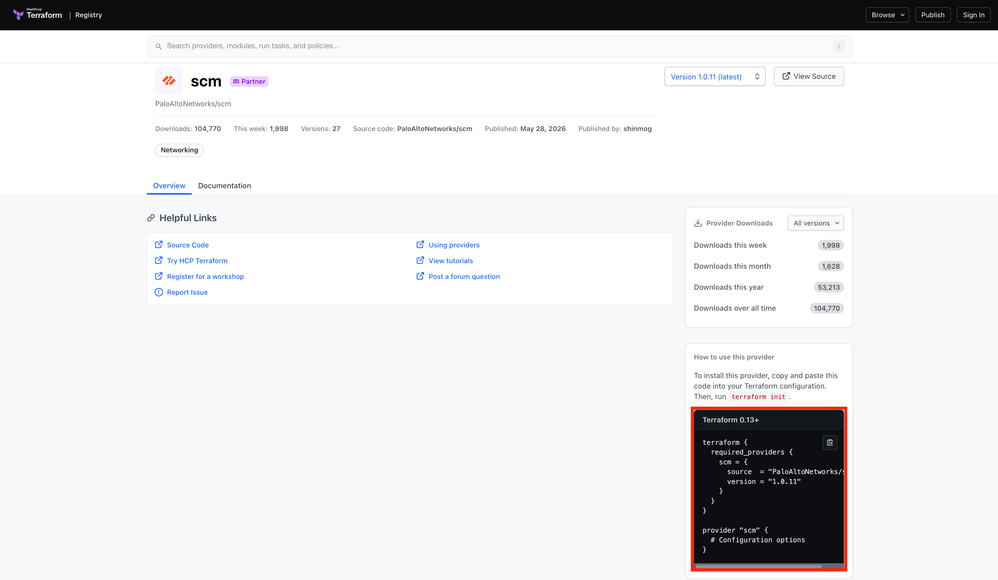This screenshot has width=998, height=580.
Task: Click the Terraform logo in header
Action: (38, 15)
